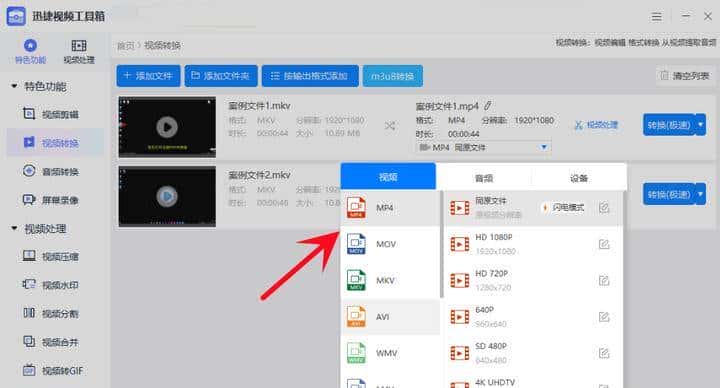Switch to the 音频 format tab

click(x=484, y=178)
